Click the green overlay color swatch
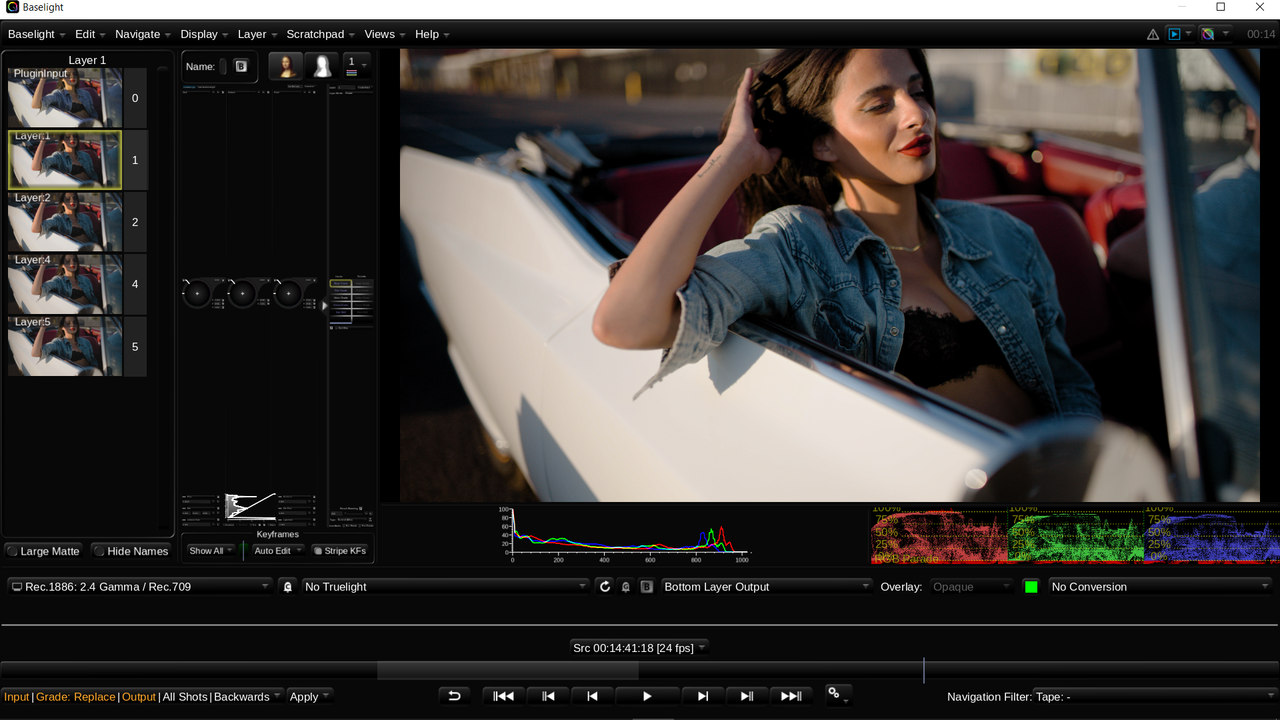Viewport: 1280px width, 720px height. point(1031,587)
